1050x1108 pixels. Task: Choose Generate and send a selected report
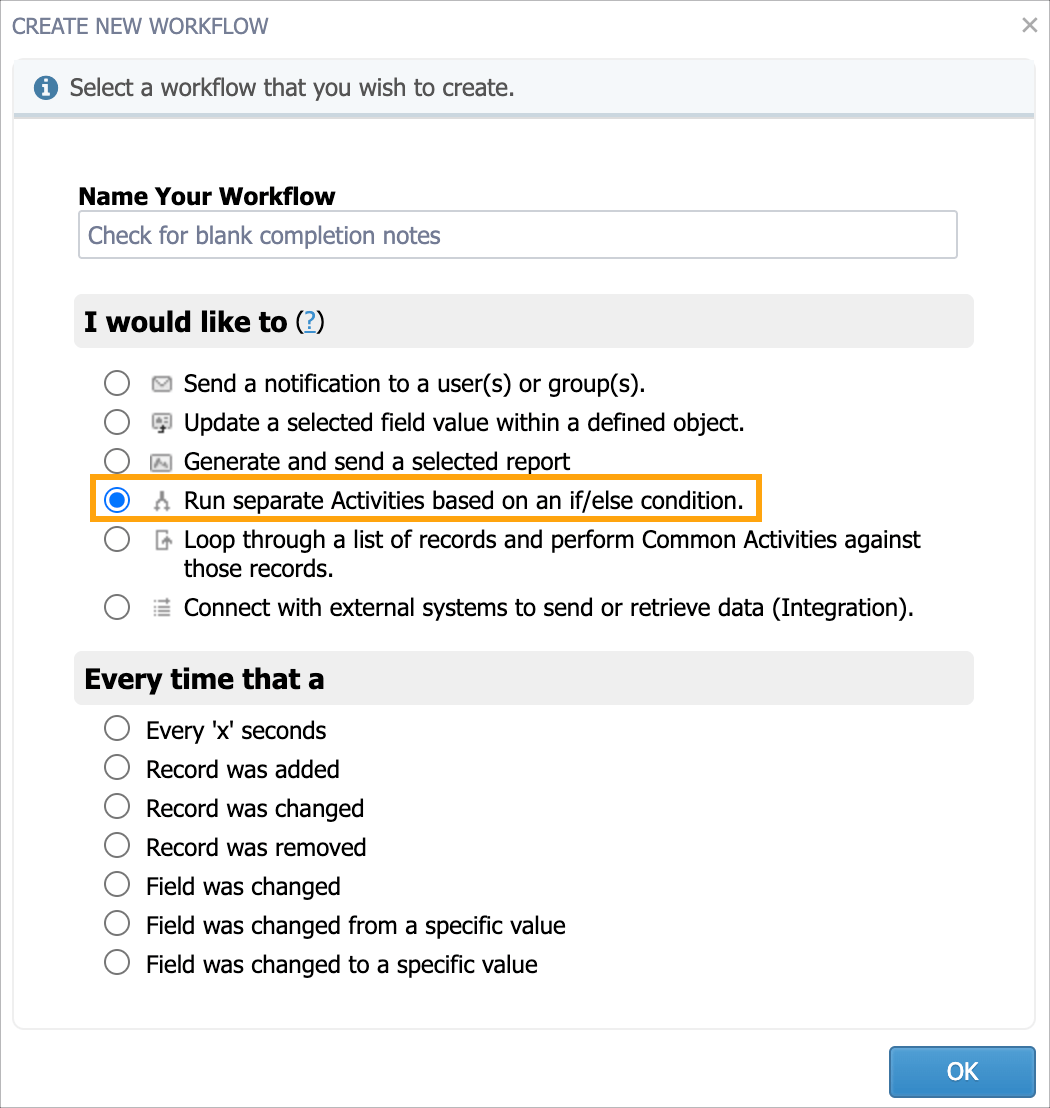(117, 462)
